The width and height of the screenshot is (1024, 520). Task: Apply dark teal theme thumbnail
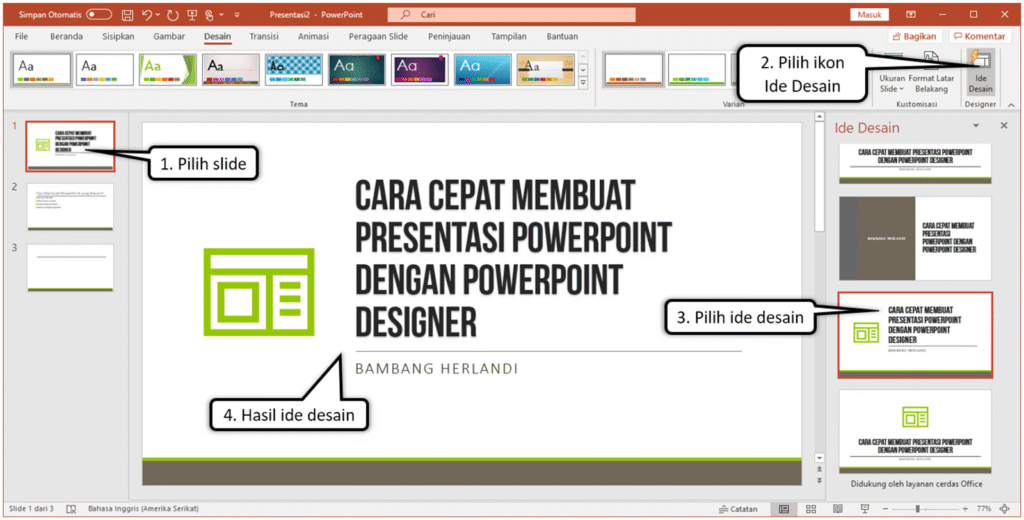(357, 69)
